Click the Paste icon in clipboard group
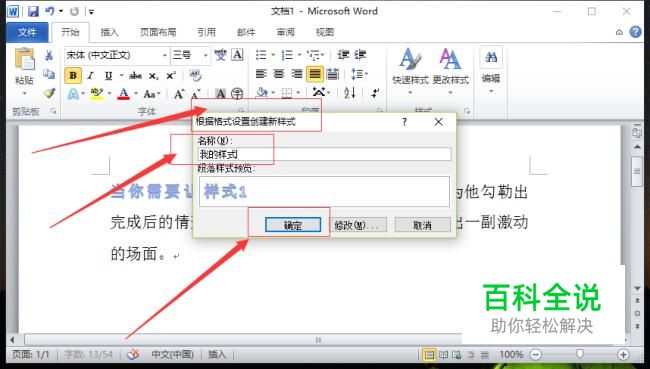Image resolution: width=650 pixels, height=369 pixels. [24, 59]
